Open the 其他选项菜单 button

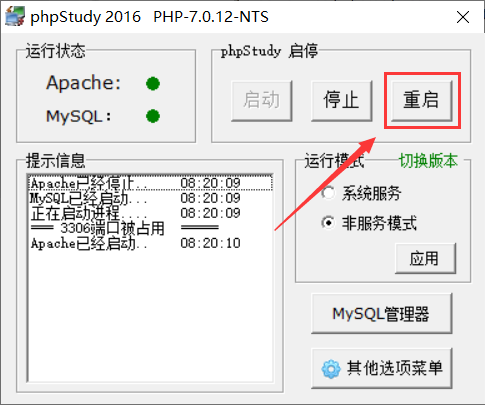coord(381,368)
